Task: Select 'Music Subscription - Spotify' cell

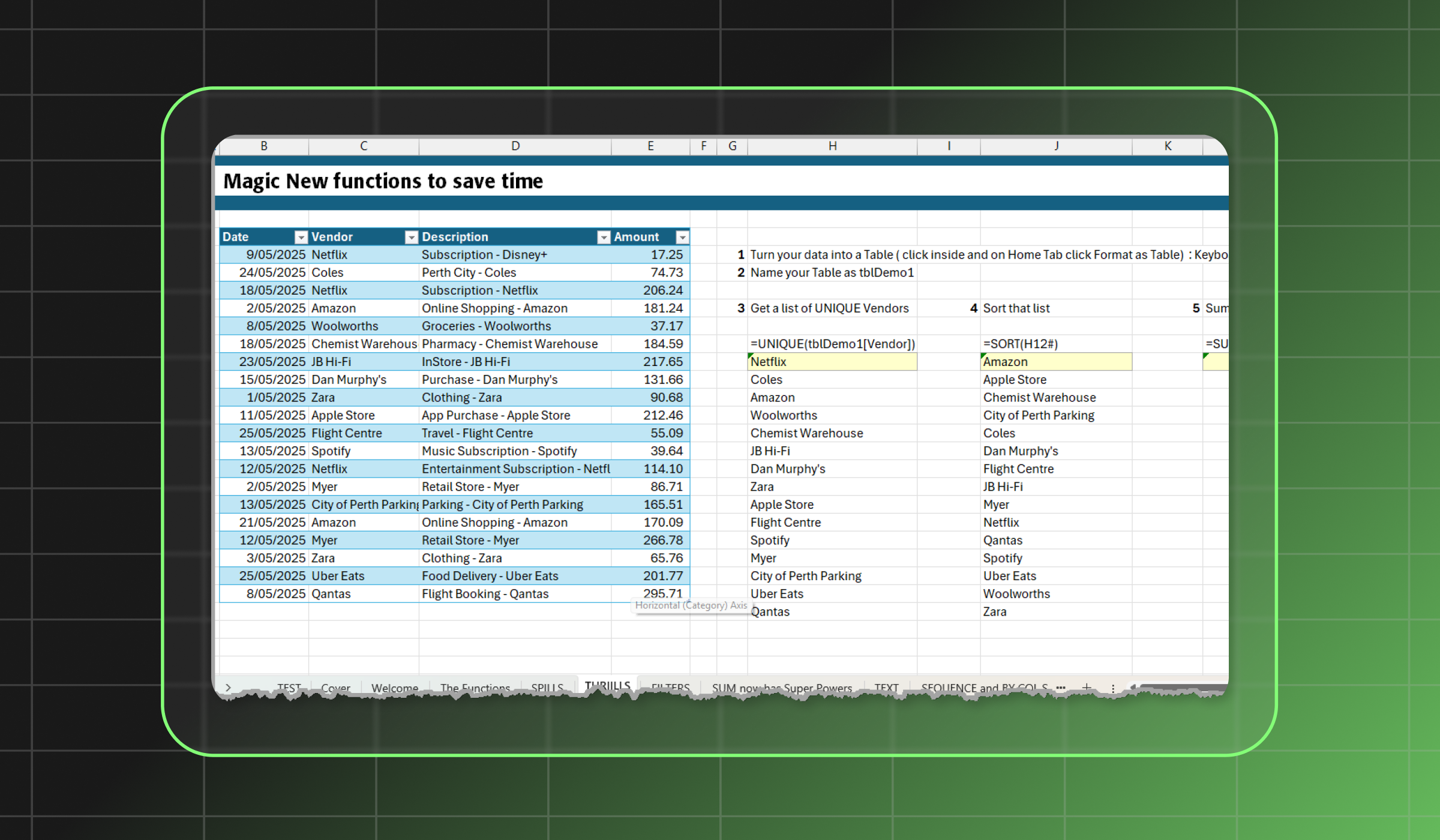Action: click(515, 451)
